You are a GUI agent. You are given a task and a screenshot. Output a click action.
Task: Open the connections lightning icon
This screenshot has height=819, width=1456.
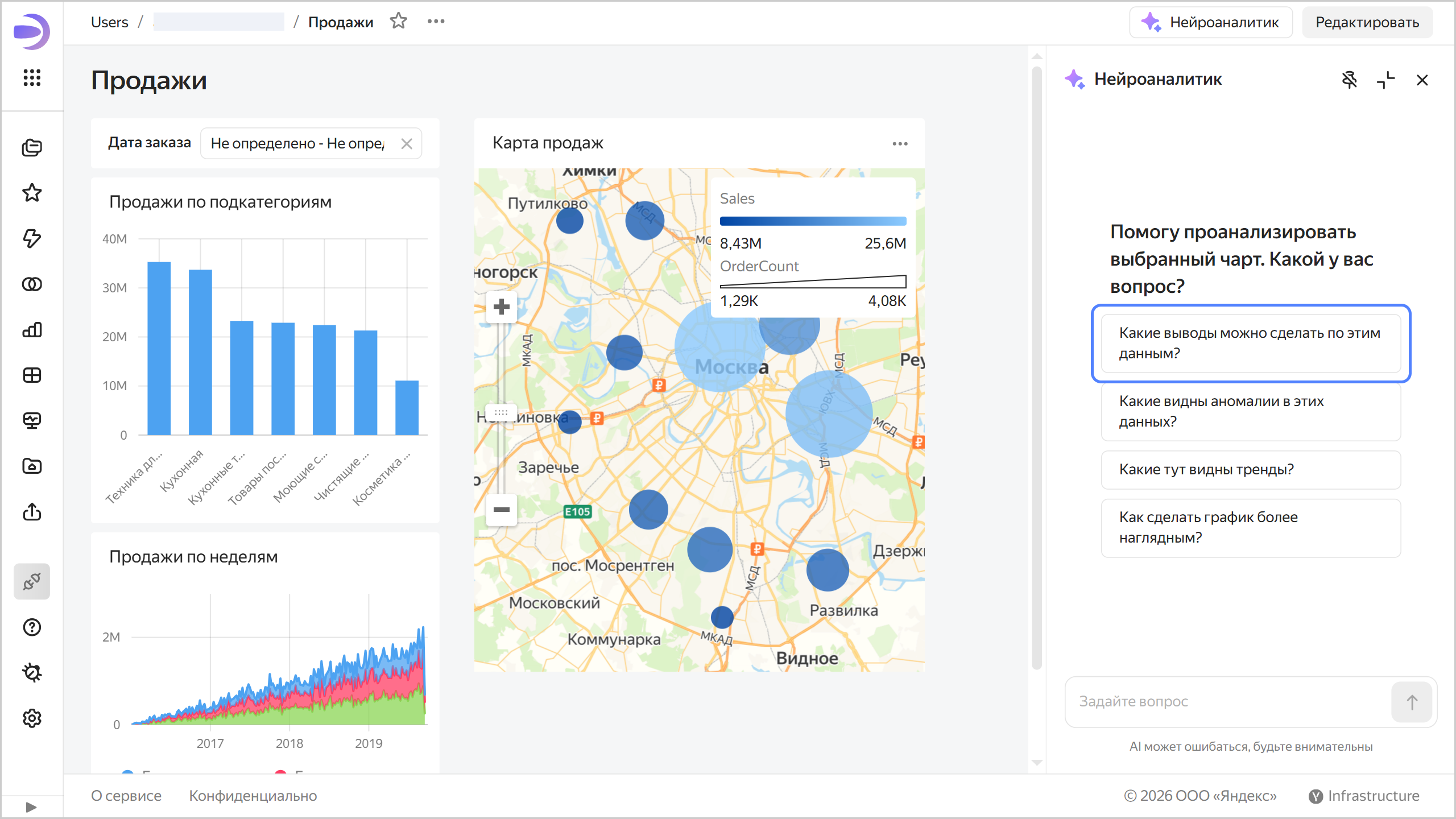[32, 239]
